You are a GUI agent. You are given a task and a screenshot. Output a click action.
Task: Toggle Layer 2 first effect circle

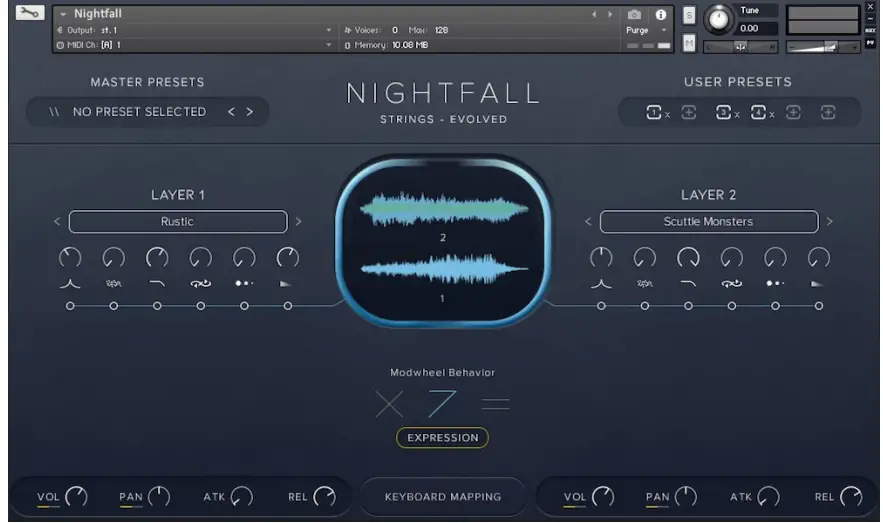[601, 306]
